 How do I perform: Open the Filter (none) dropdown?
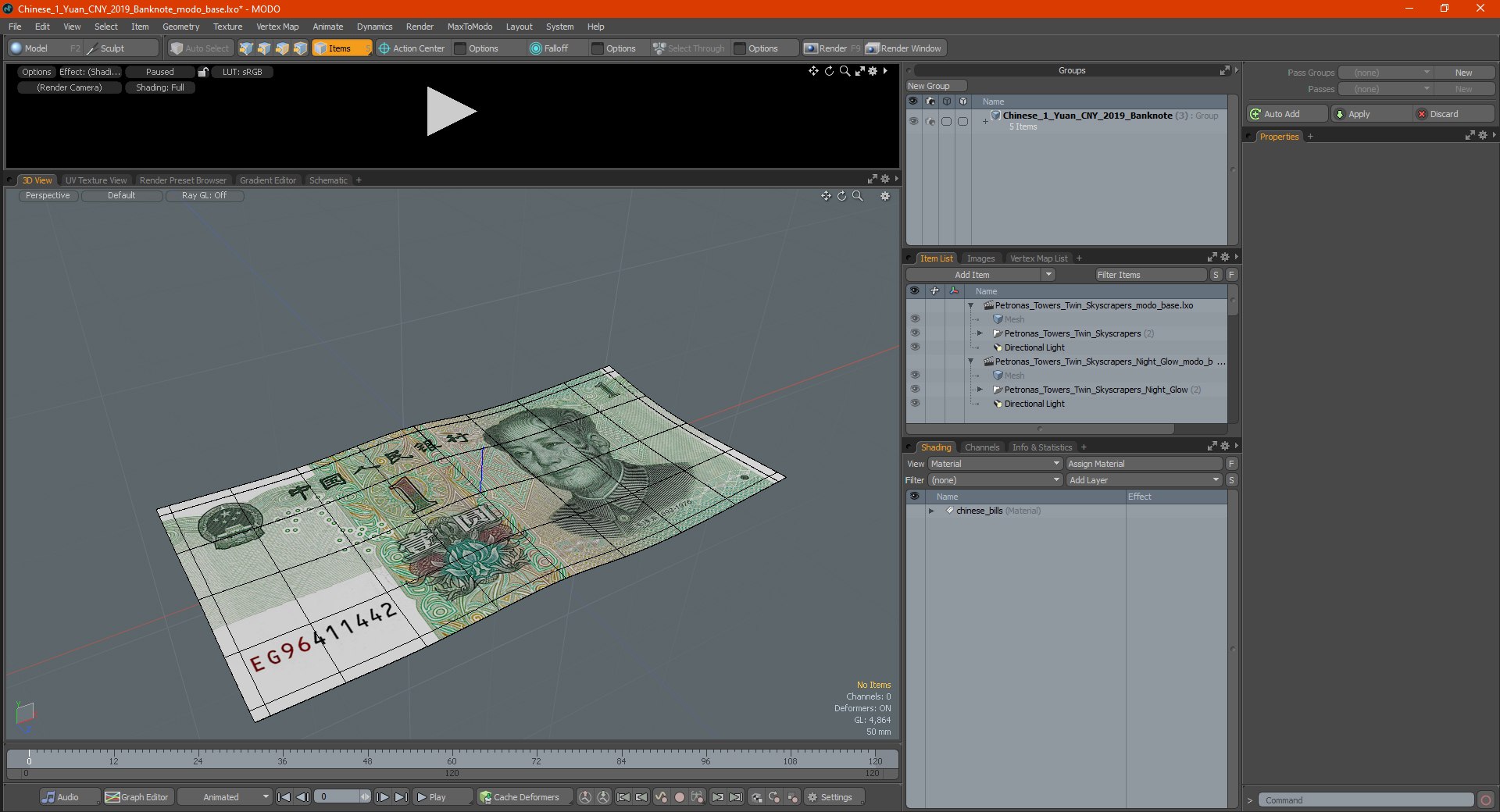995,480
